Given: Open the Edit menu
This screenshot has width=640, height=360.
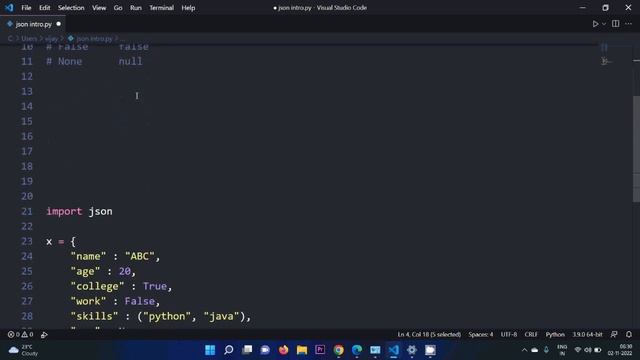Looking at the screenshot, I should 44,8.
